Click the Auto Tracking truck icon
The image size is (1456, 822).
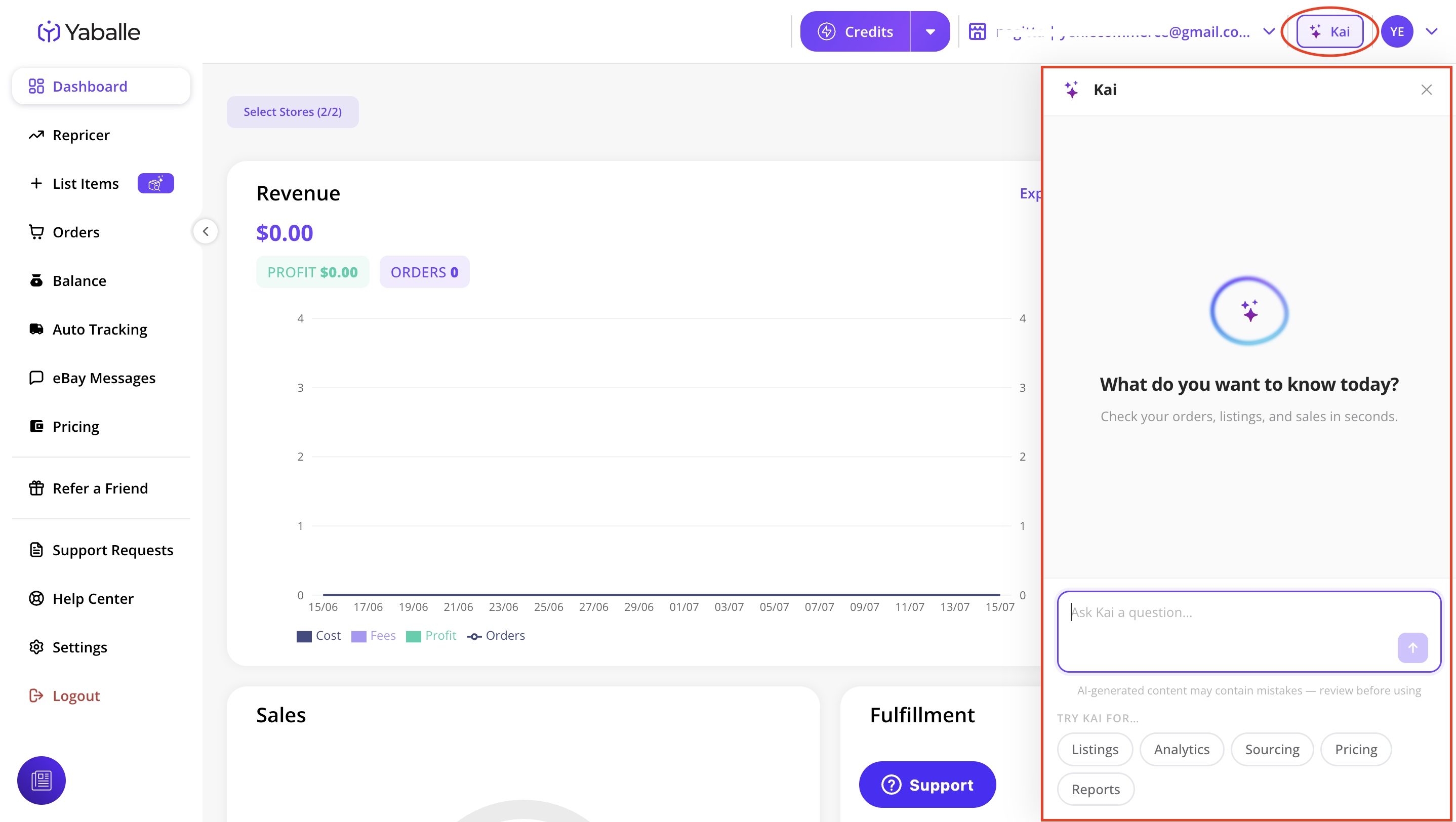(36, 330)
